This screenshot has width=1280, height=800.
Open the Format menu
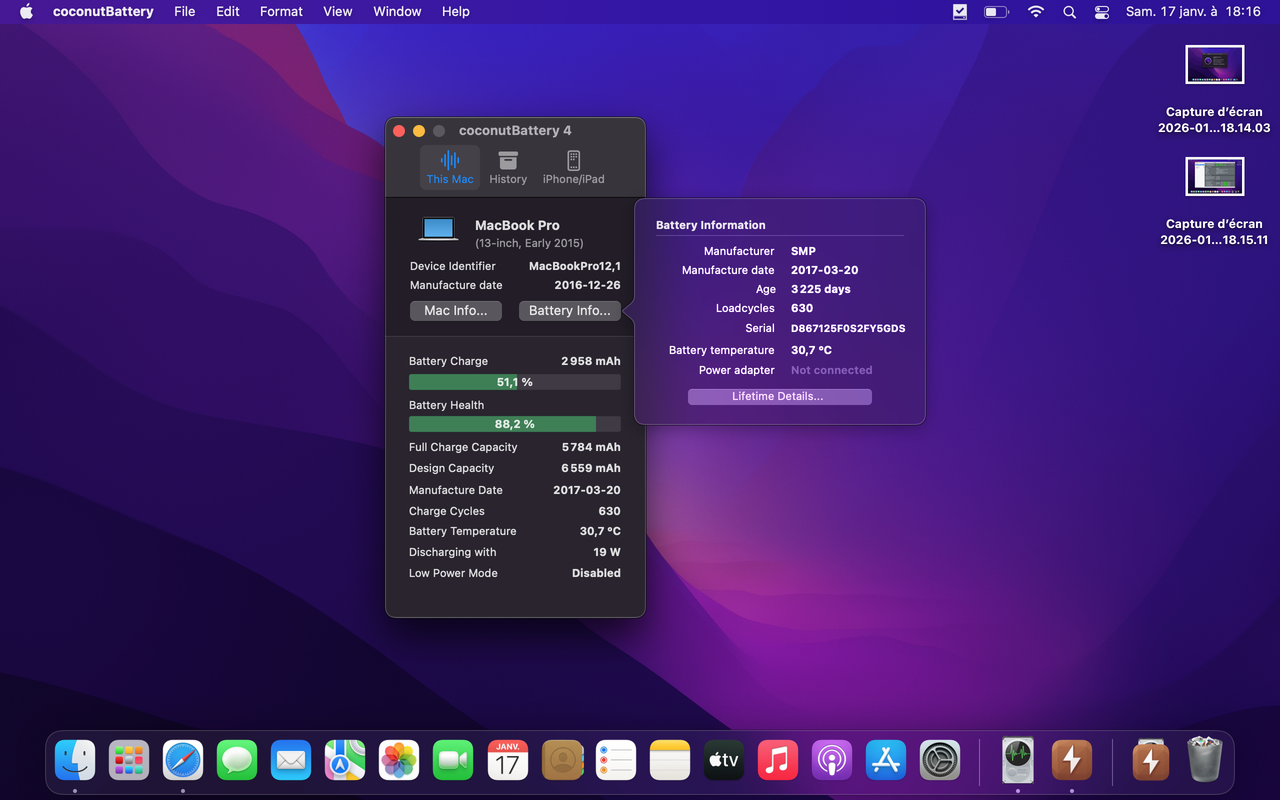281,12
